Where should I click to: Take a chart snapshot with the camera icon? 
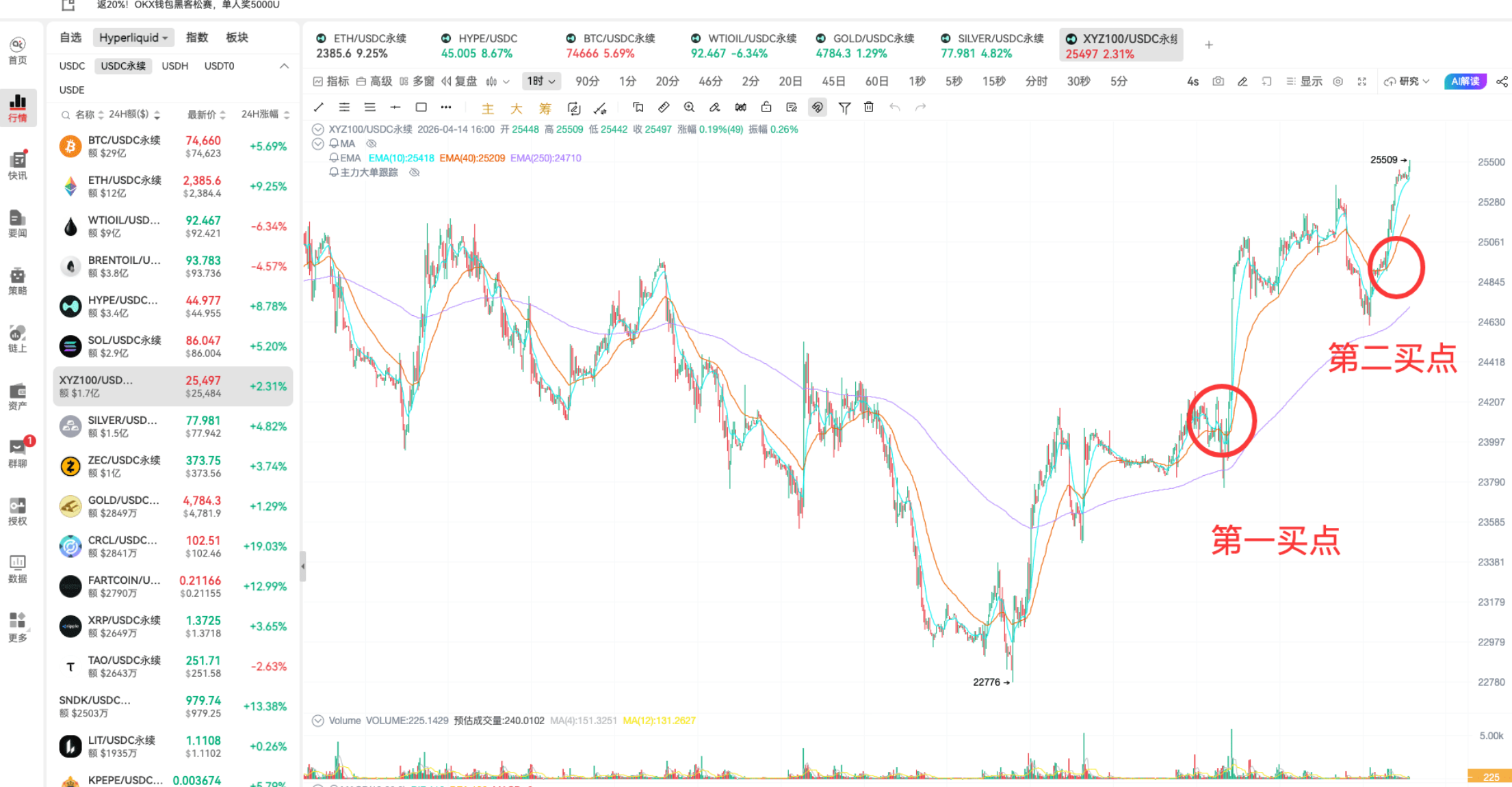tap(1218, 81)
